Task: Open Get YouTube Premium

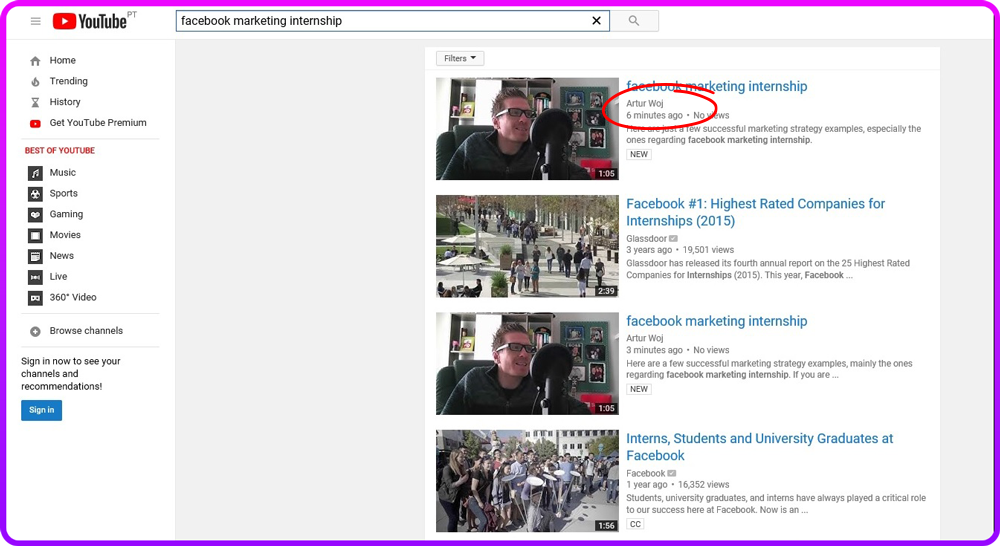Action: [97, 123]
